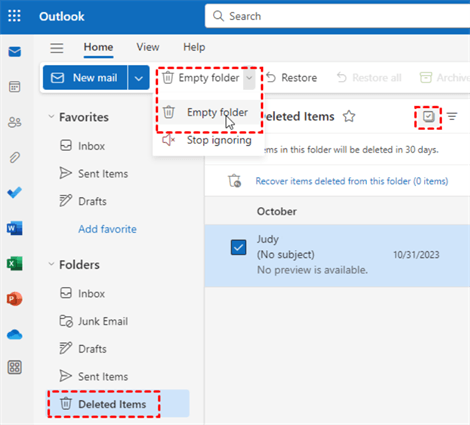Collapse the Favorites section
Screen dimensions: 470x425
tap(51, 117)
